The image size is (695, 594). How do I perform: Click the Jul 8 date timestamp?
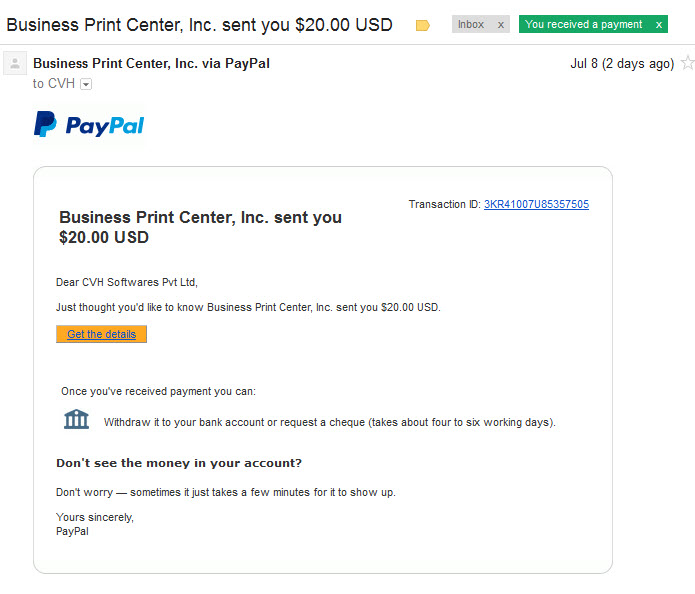[622, 64]
